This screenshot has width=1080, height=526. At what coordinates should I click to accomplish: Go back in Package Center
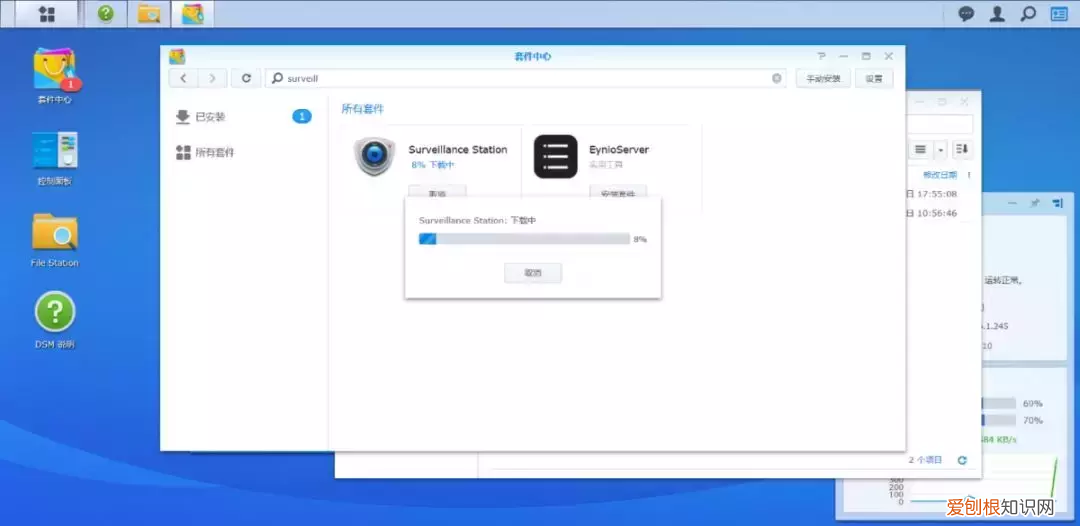coord(183,78)
